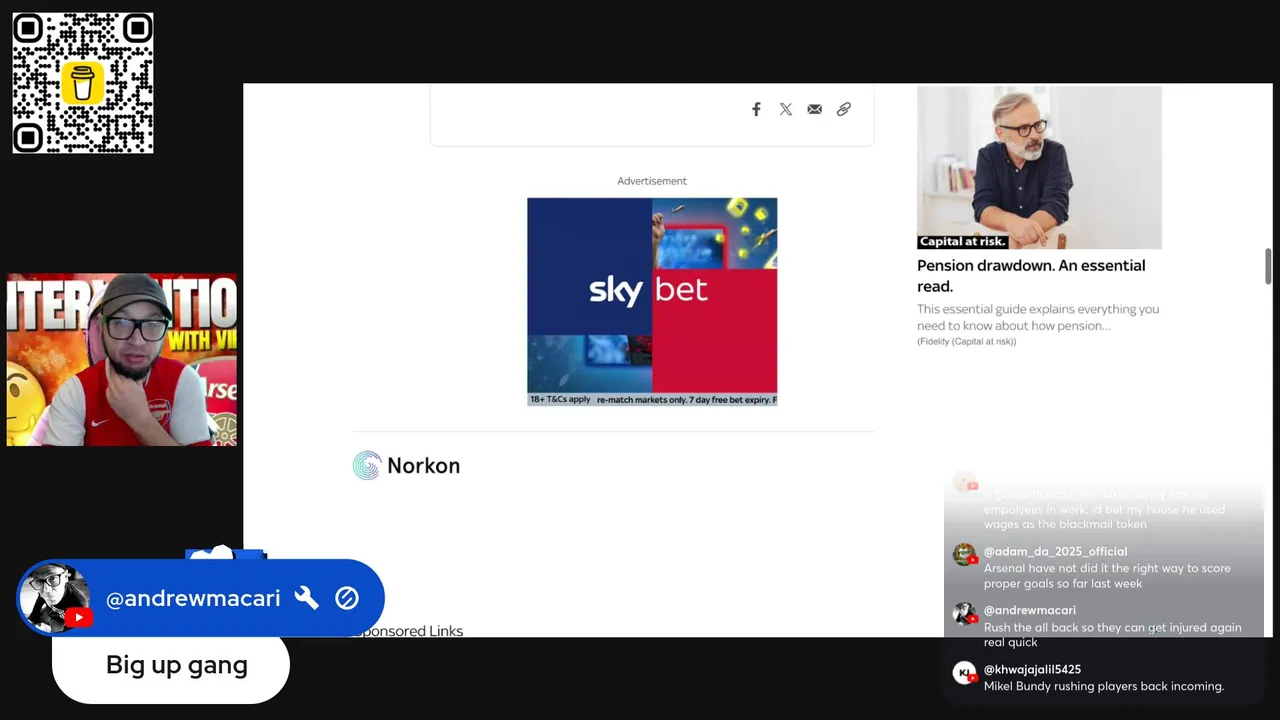Click the 'Mikel Bundy rushing players back' message
The height and width of the screenshot is (720, 1280).
click(1104, 686)
